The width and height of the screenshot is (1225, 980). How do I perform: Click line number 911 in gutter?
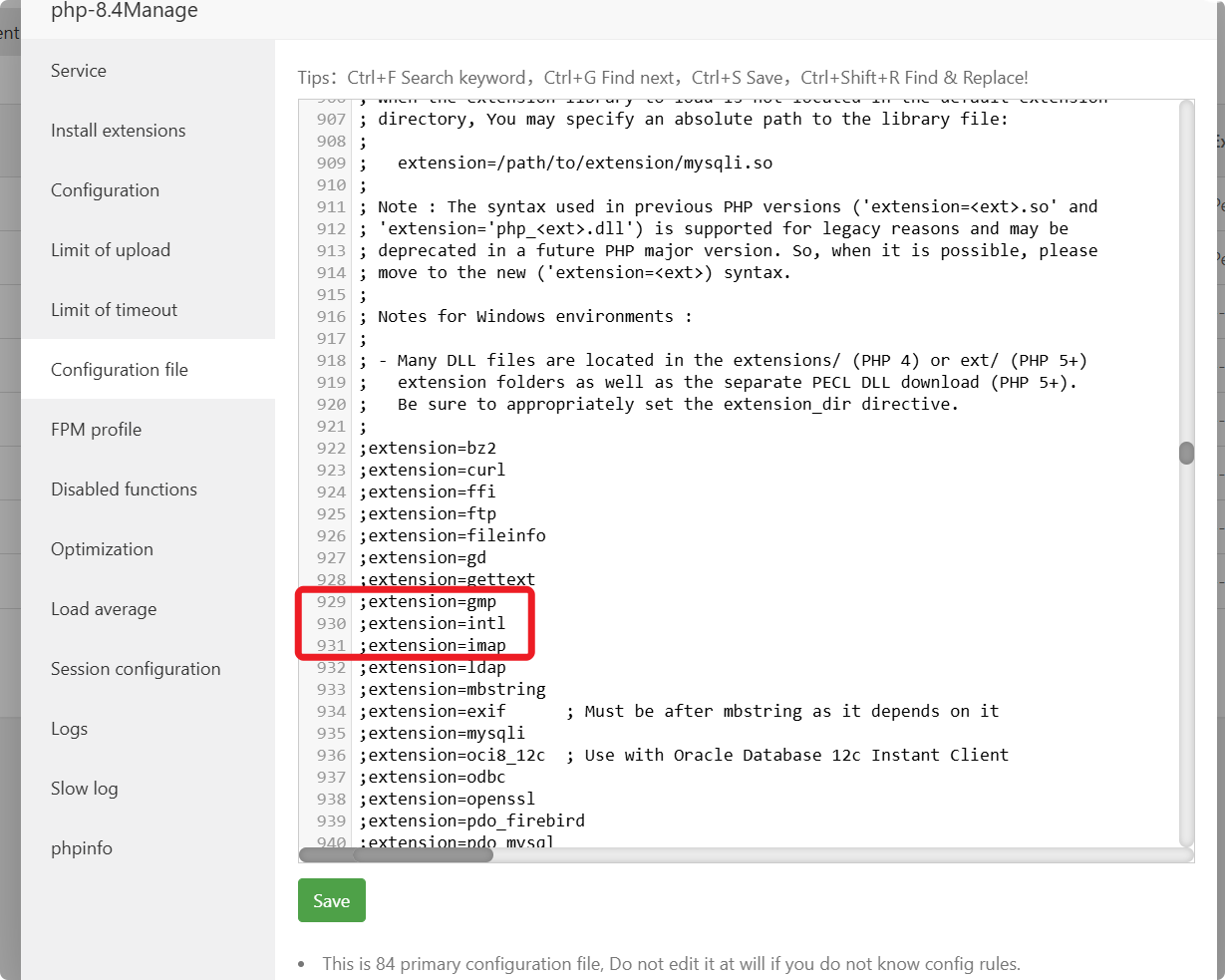(x=331, y=206)
